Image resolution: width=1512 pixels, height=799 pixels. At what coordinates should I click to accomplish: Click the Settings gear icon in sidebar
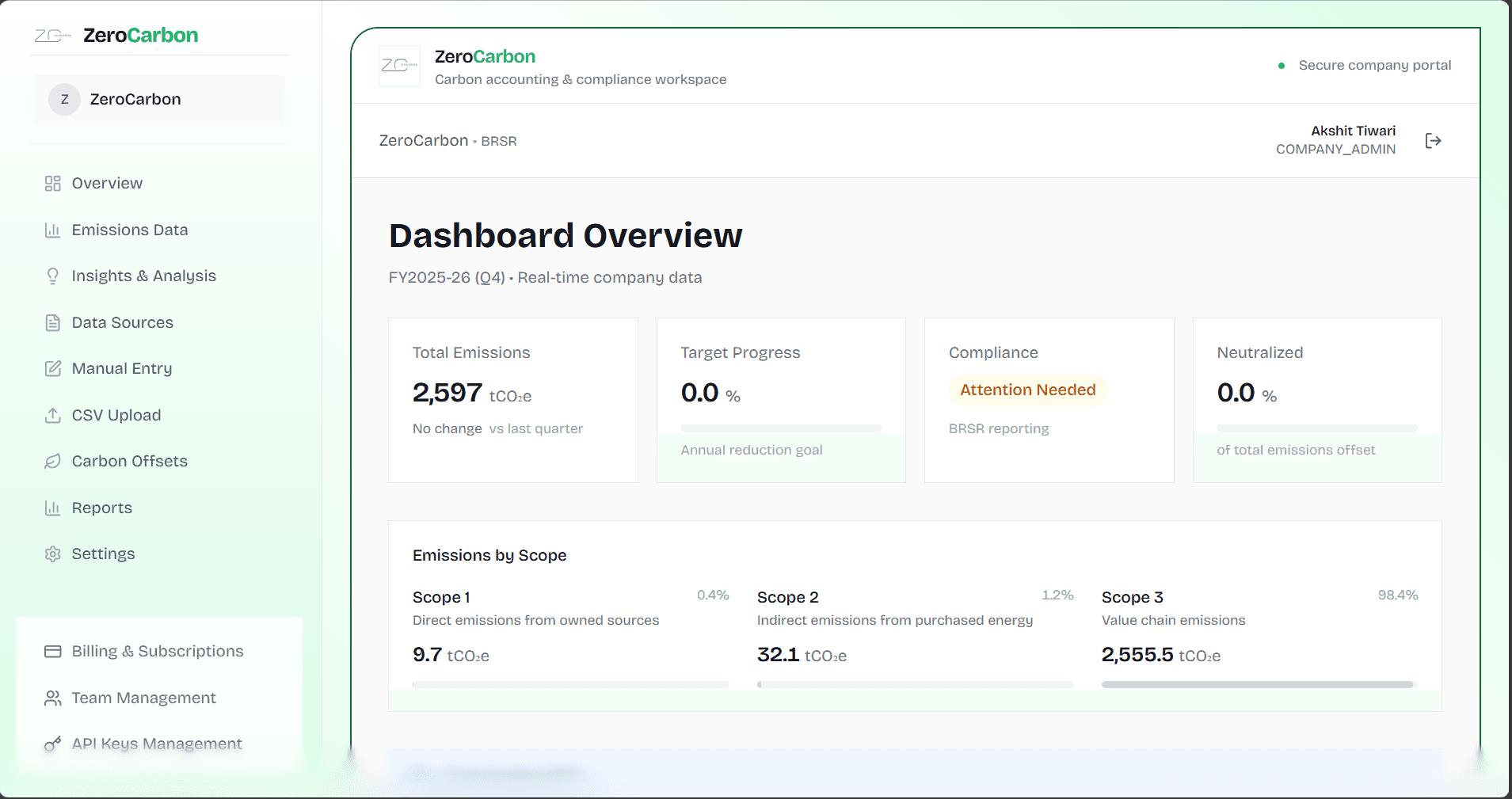point(53,554)
